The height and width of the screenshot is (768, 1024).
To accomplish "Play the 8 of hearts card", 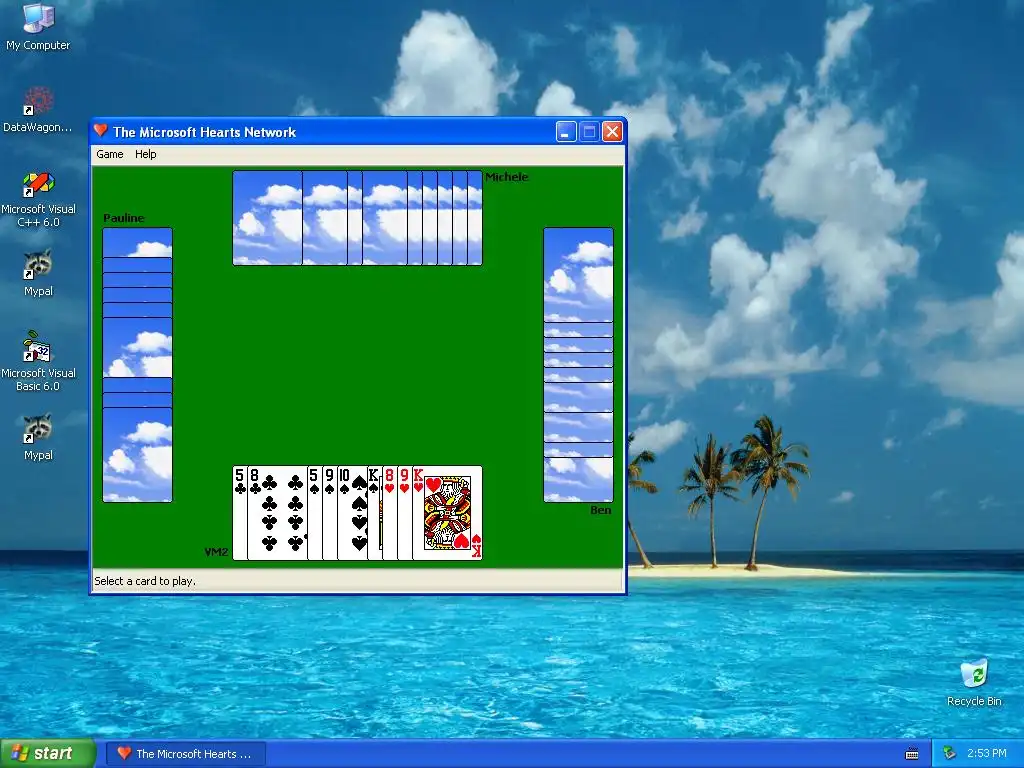I will 390,513.
